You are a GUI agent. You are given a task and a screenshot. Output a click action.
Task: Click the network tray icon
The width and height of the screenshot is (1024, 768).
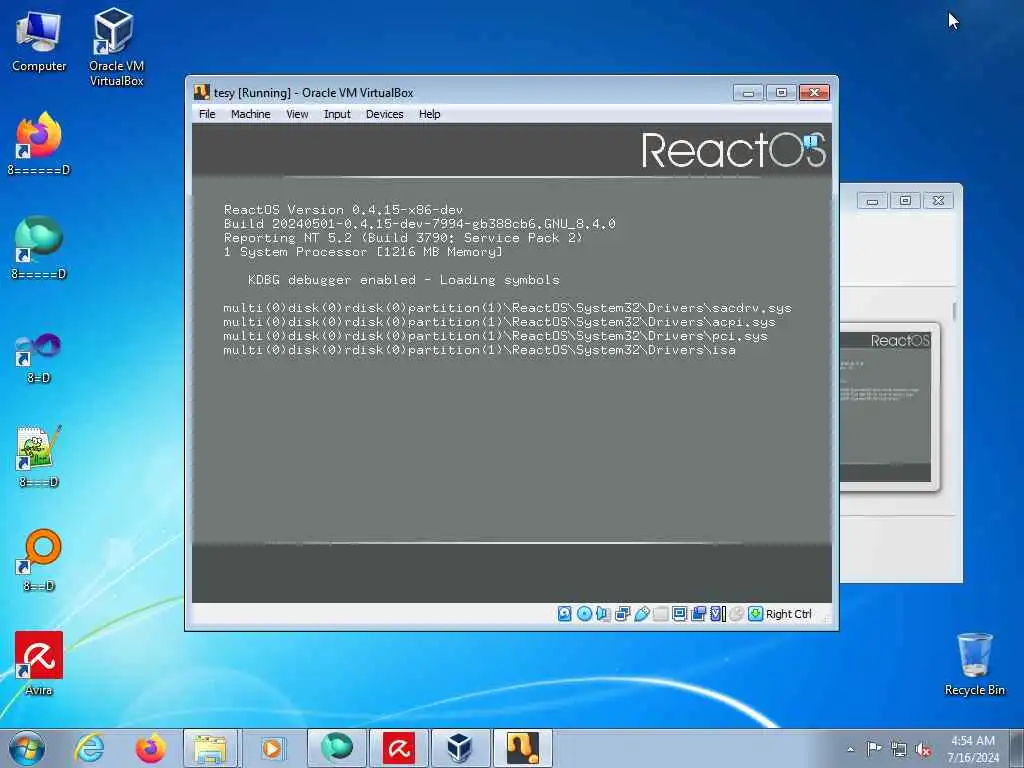pos(899,749)
